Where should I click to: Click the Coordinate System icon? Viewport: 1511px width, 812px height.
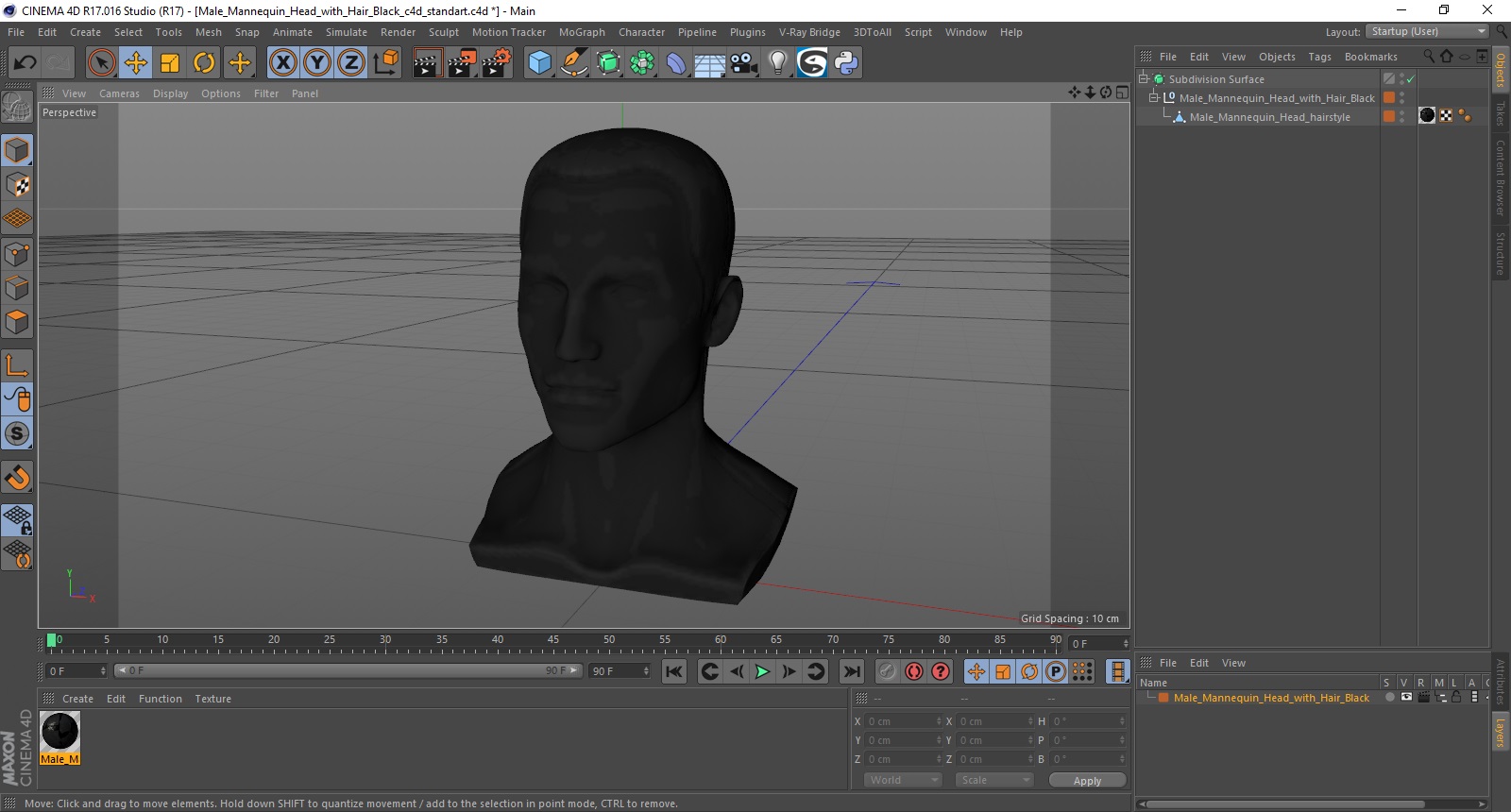[385, 63]
